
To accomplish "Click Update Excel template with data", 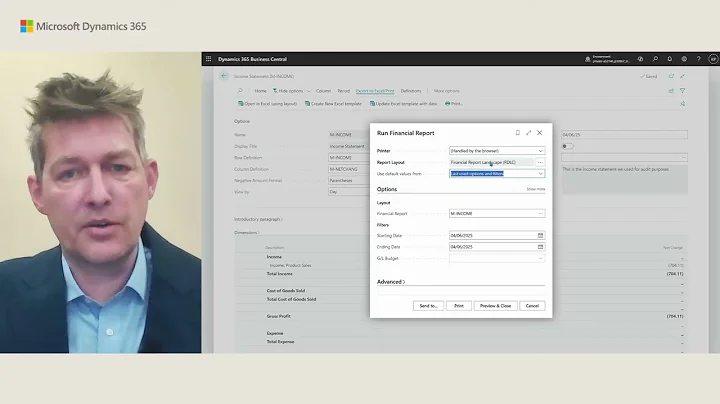I will [404, 104].
